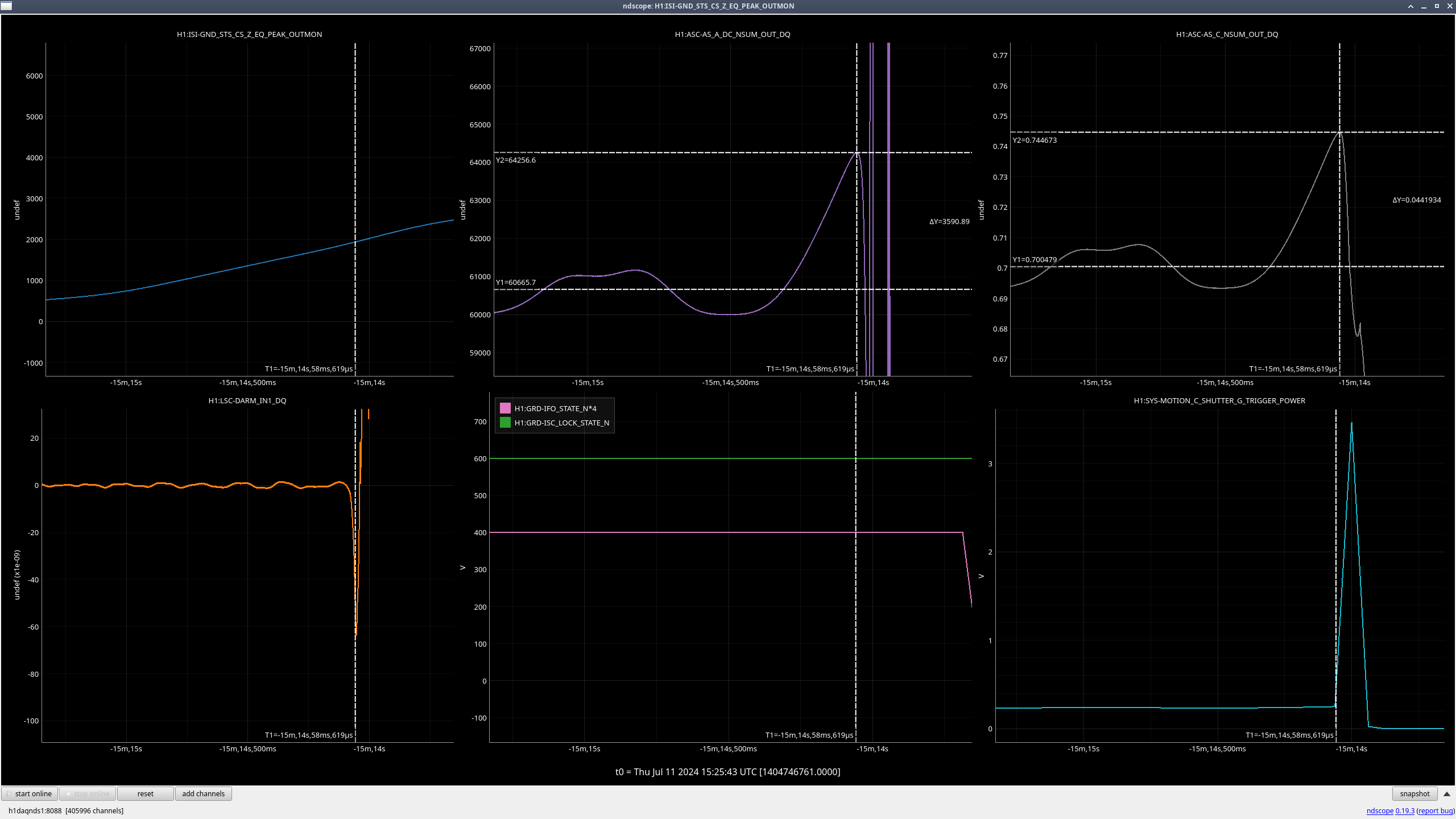Click the T1 cursor label in the DARM plot

(309, 735)
